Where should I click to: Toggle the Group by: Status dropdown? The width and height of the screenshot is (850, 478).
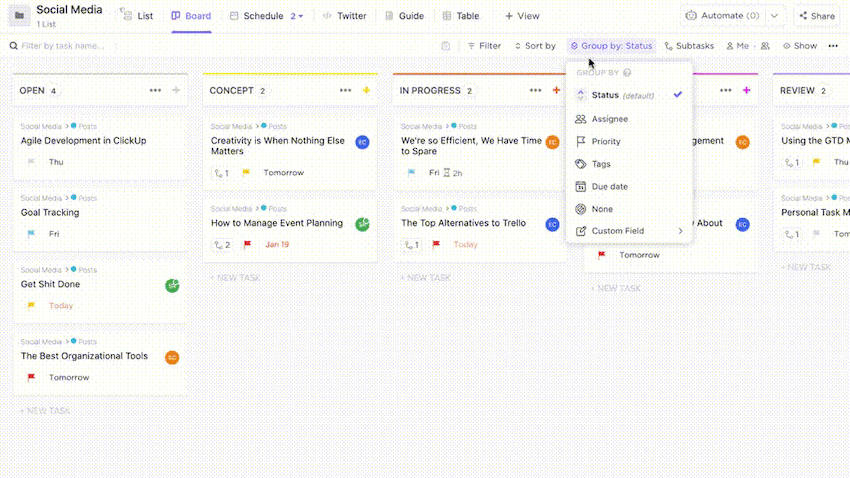[611, 46]
